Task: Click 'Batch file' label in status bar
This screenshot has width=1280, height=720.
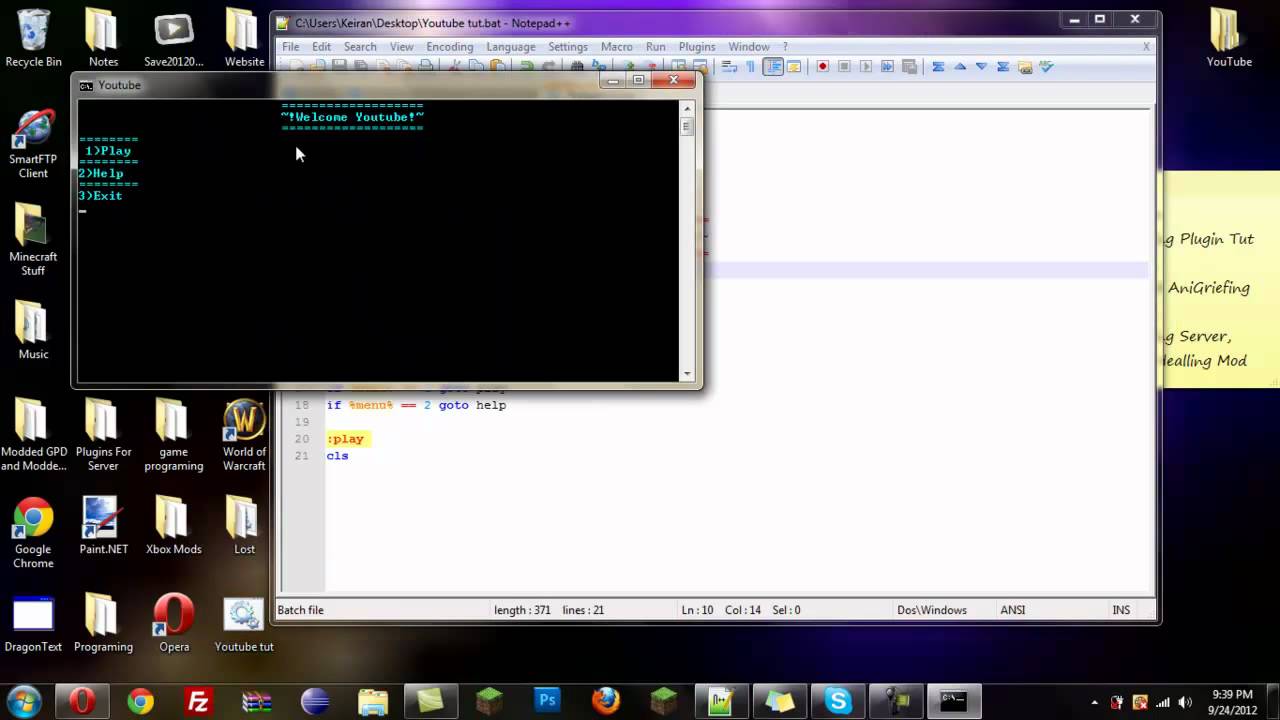Action: point(301,610)
